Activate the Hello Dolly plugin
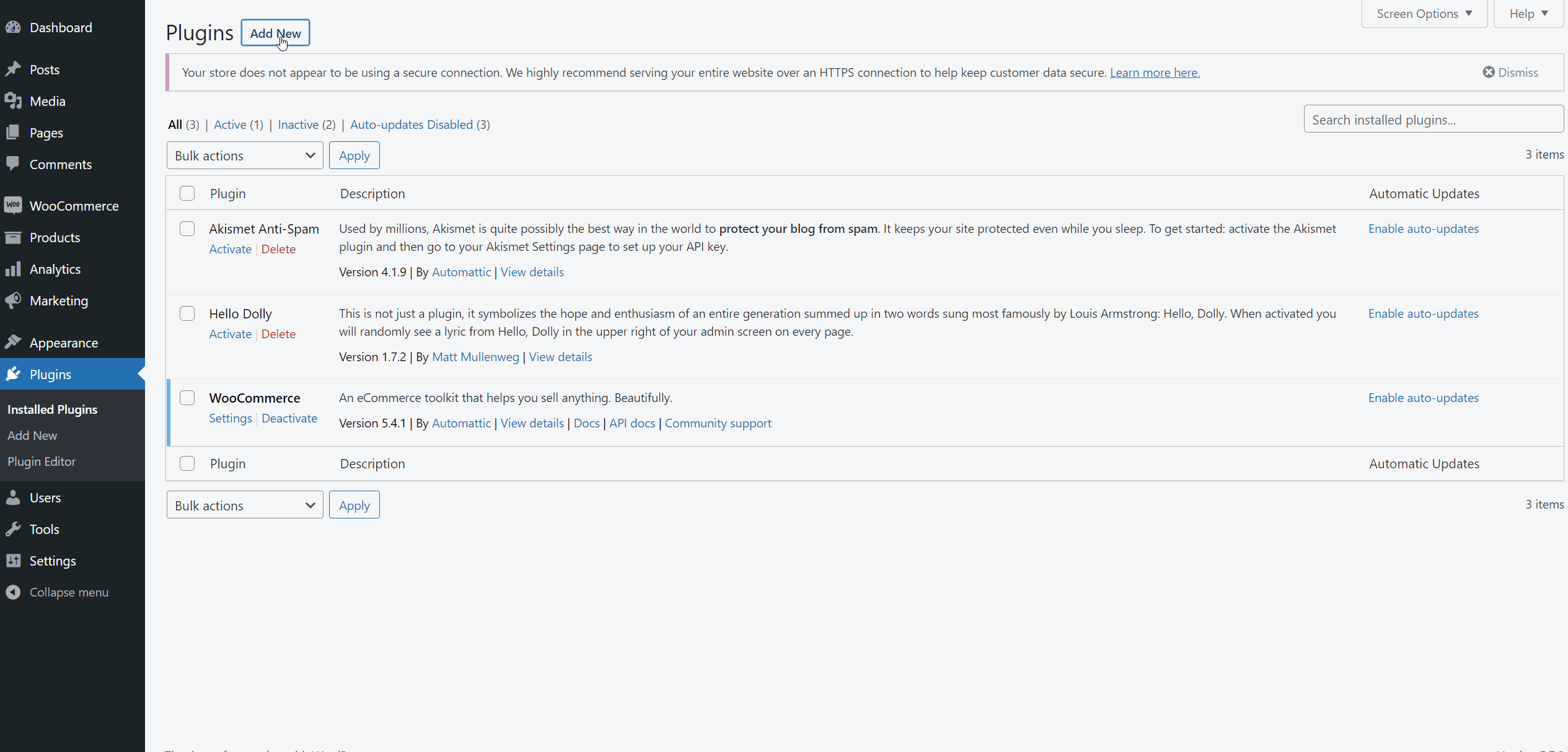1568x752 pixels. tap(231, 334)
